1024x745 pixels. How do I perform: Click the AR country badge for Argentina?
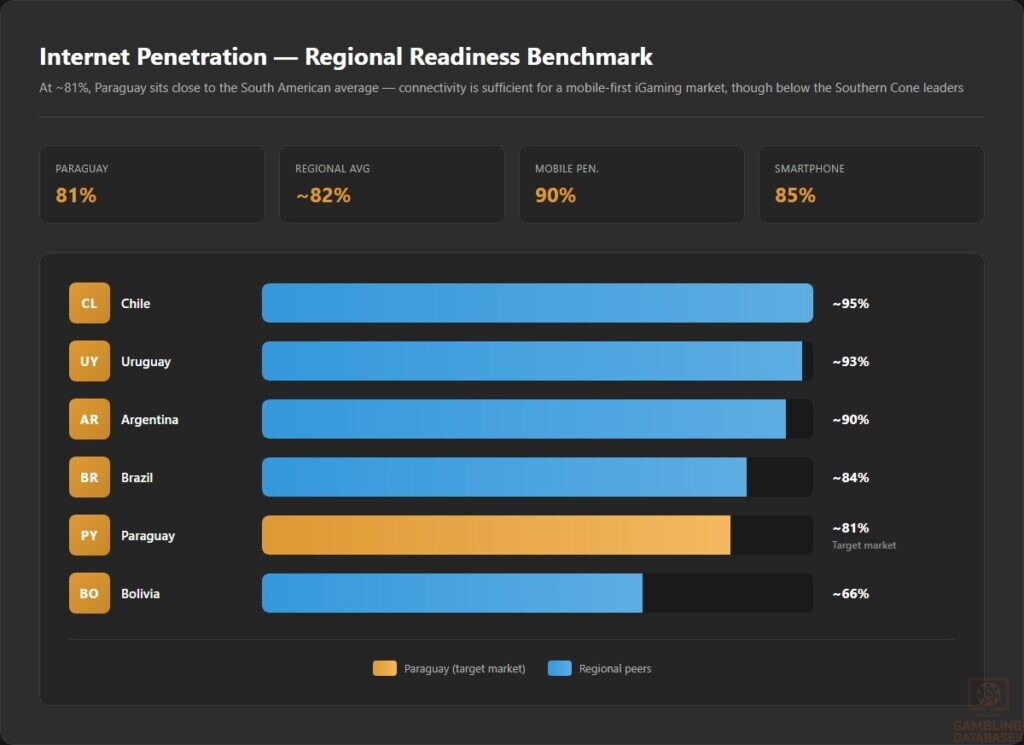coord(89,419)
